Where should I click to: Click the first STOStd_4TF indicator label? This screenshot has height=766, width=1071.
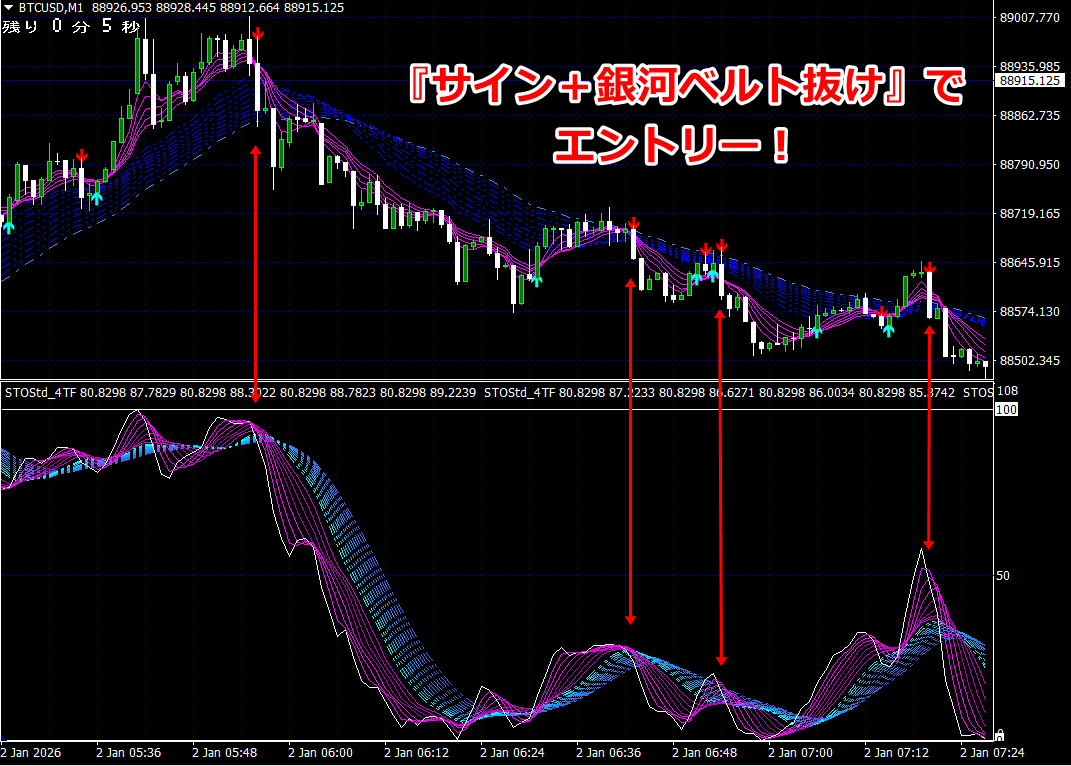pyautogui.click(x=41, y=393)
